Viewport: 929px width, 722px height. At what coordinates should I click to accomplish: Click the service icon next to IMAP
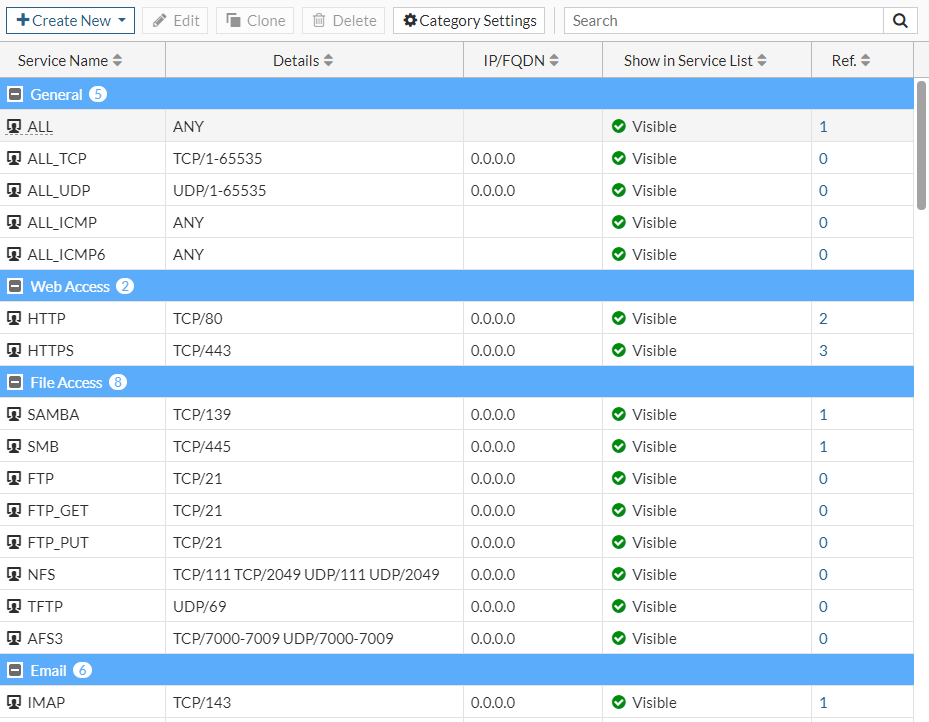14,703
